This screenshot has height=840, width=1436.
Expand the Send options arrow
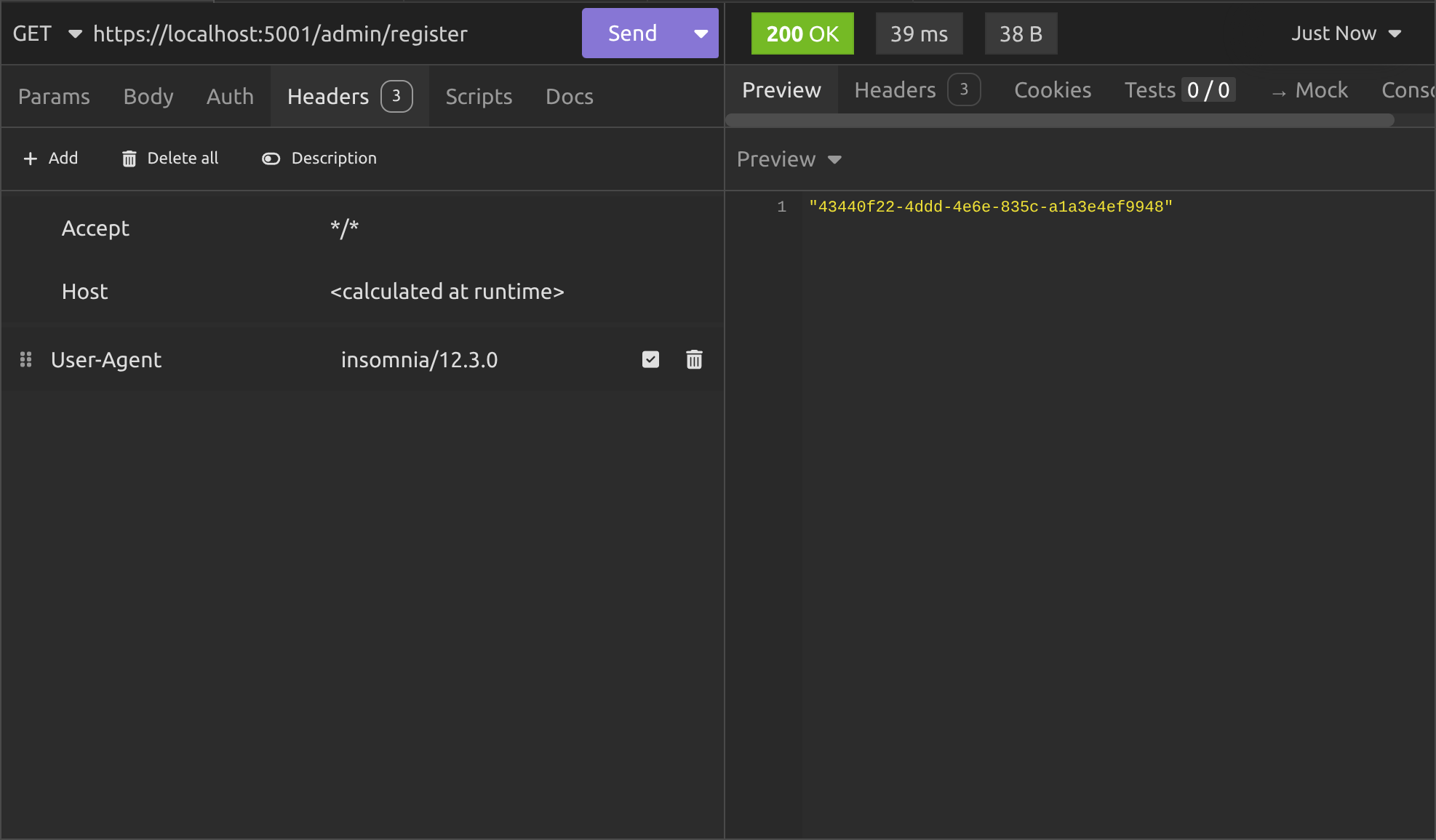(x=701, y=33)
